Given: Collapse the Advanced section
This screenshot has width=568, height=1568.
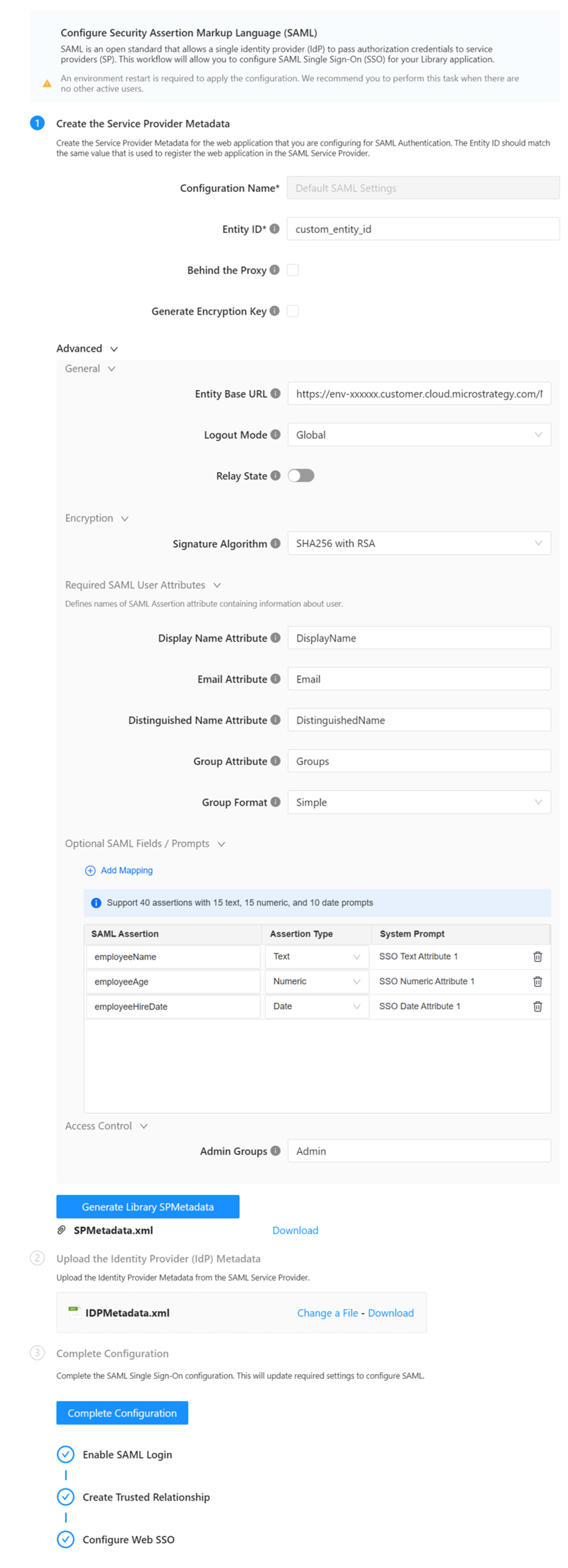Looking at the screenshot, I should (114, 349).
